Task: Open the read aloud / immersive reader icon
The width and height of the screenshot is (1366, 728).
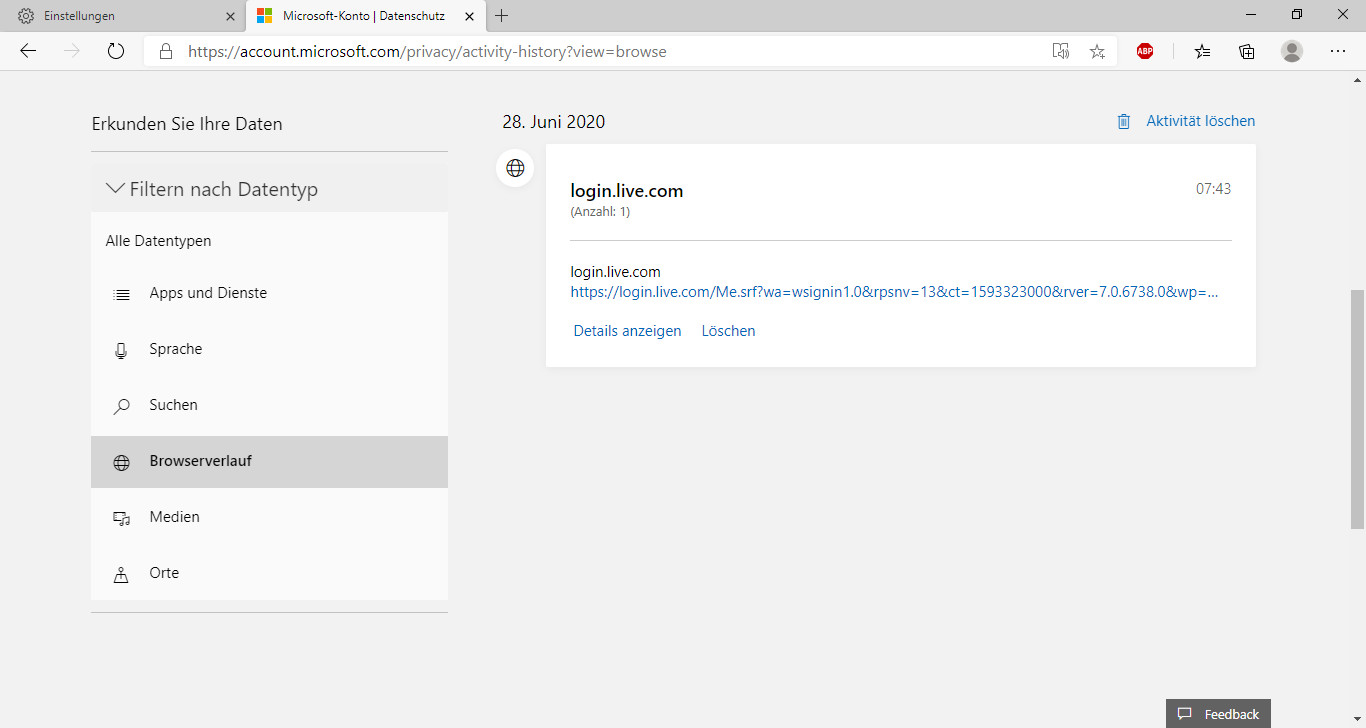Action: [1061, 51]
